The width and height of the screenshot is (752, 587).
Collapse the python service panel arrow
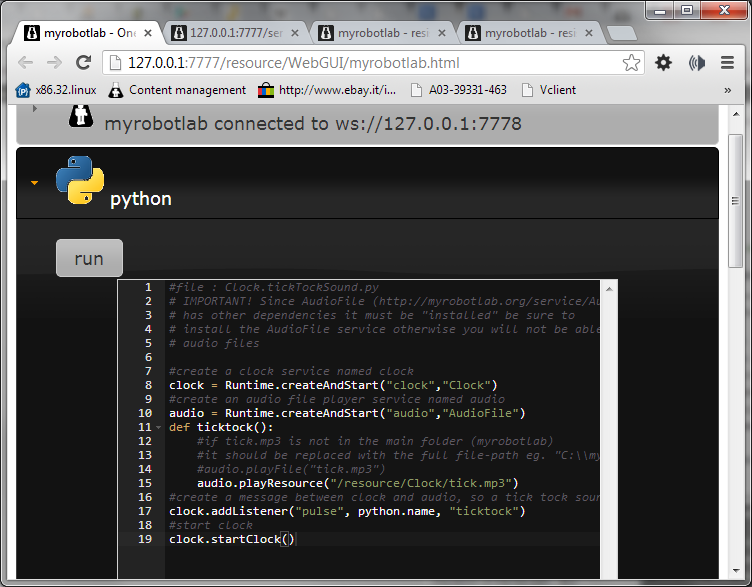pos(34,183)
